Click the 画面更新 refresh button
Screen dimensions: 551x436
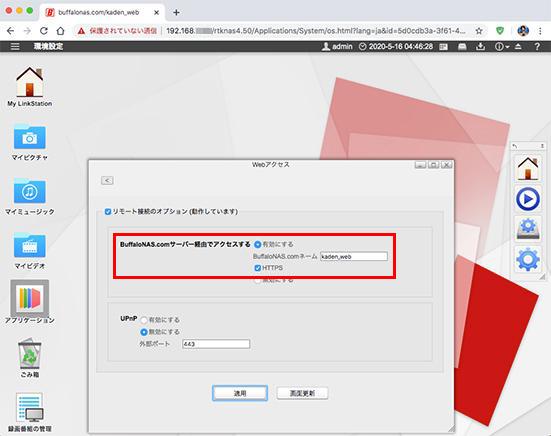[302, 393]
